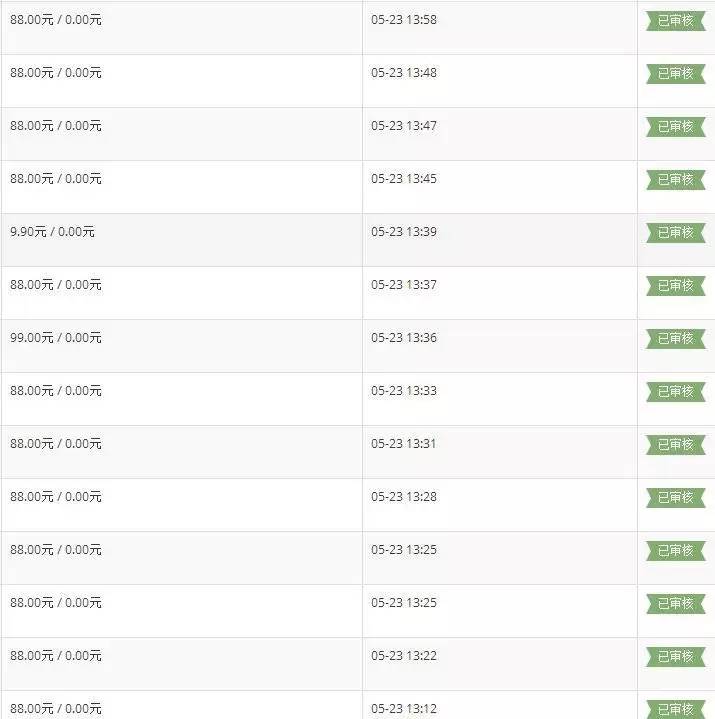The image size is (715, 719).
Task: Click the 已审核 badge in the 13:31 row
Action: [x=675, y=445]
